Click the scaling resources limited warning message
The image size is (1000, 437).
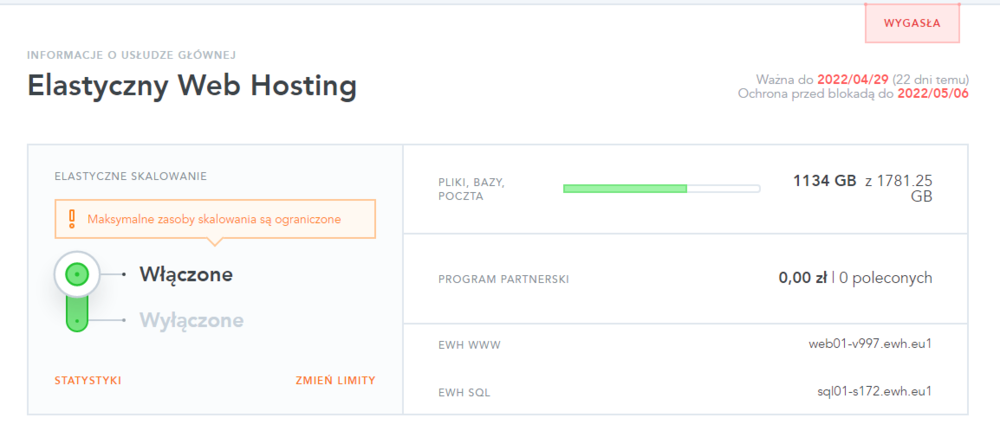[x=214, y=219]
